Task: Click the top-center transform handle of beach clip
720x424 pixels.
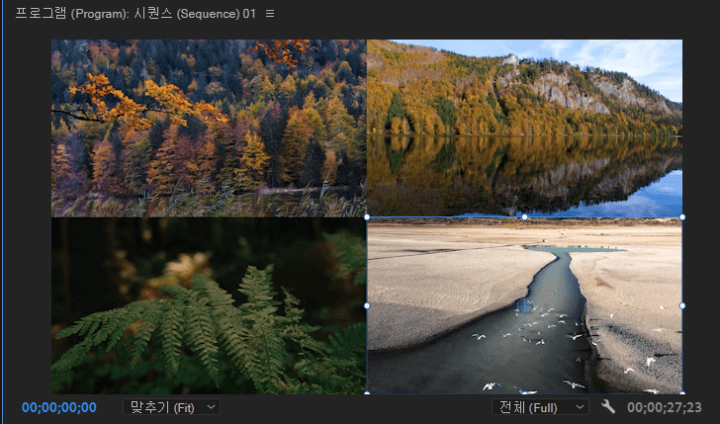Action: pos(524,217)
